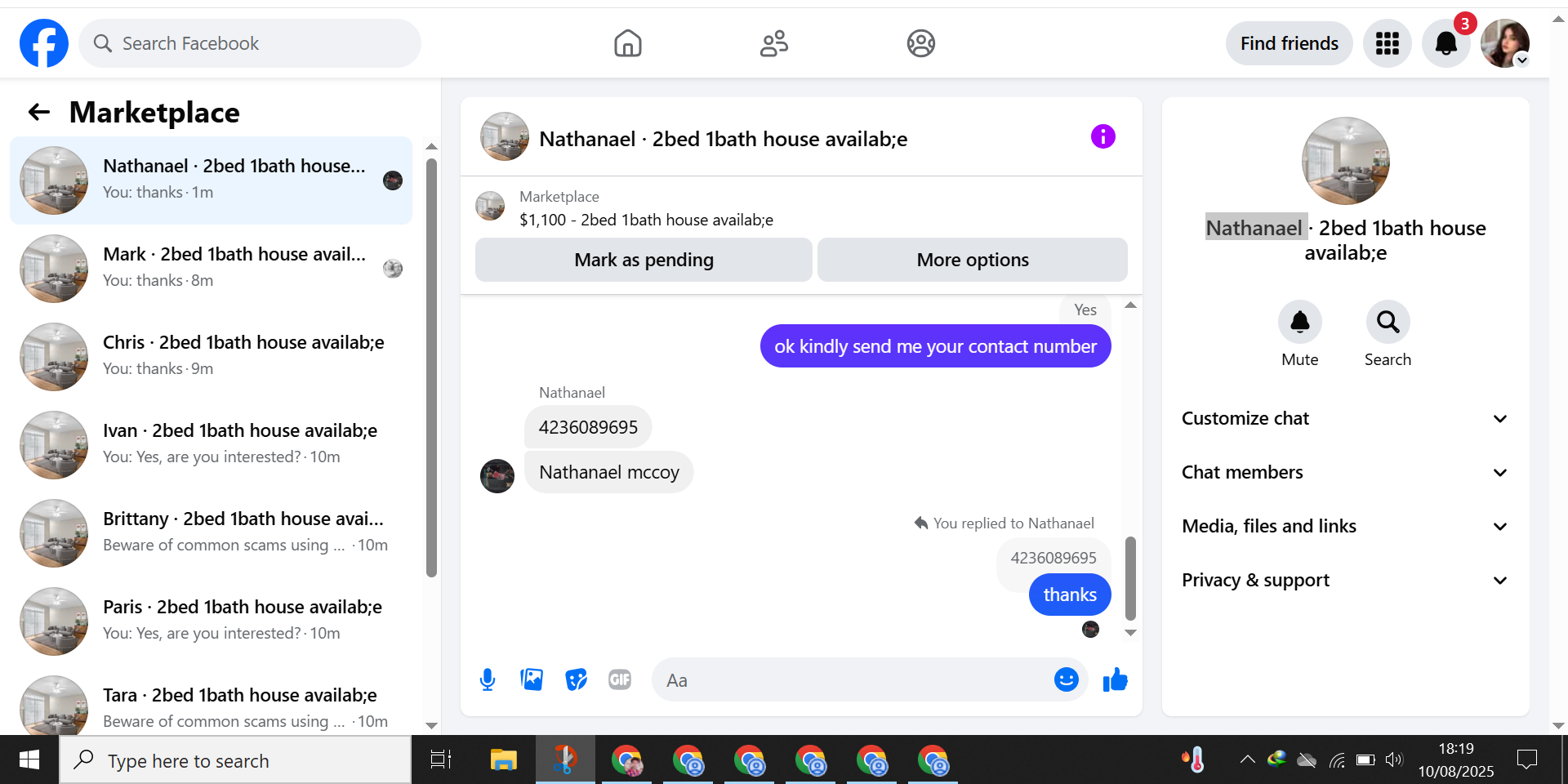Image resolution: width=1568 pixels, height=784 pixels.
Task: Open File Explorer in the taskbar
Action: (x=503, y=760)
